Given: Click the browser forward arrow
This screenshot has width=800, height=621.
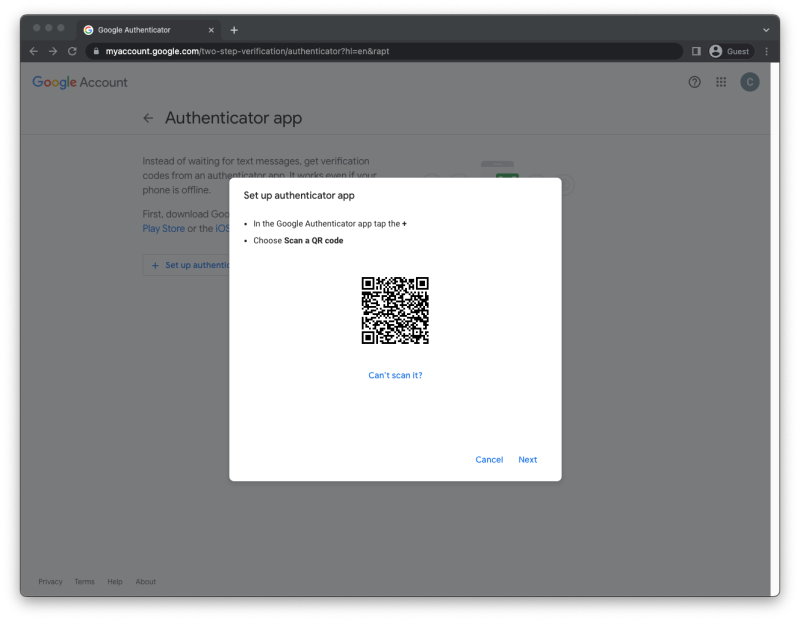Looking at the screenshot, I should pyautogui.click(x=53, y=51).
